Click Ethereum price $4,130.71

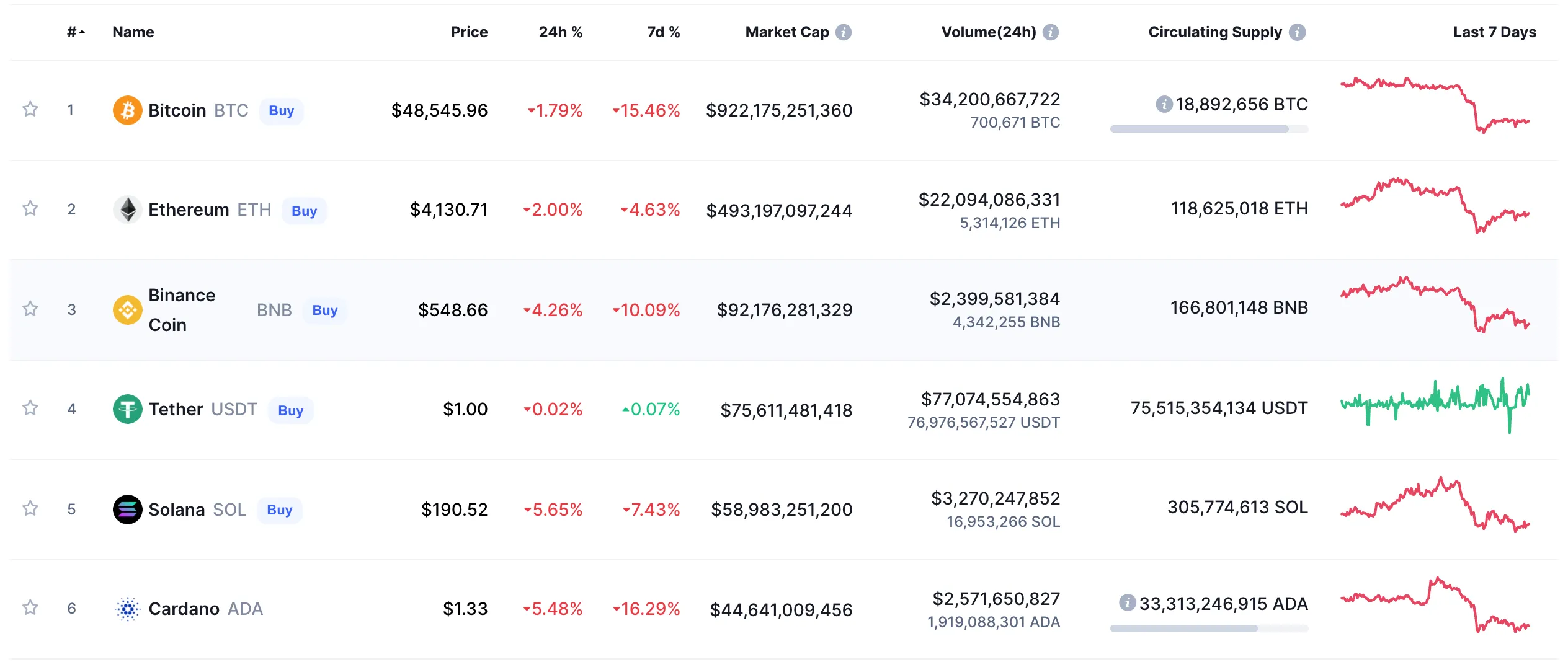449,210
